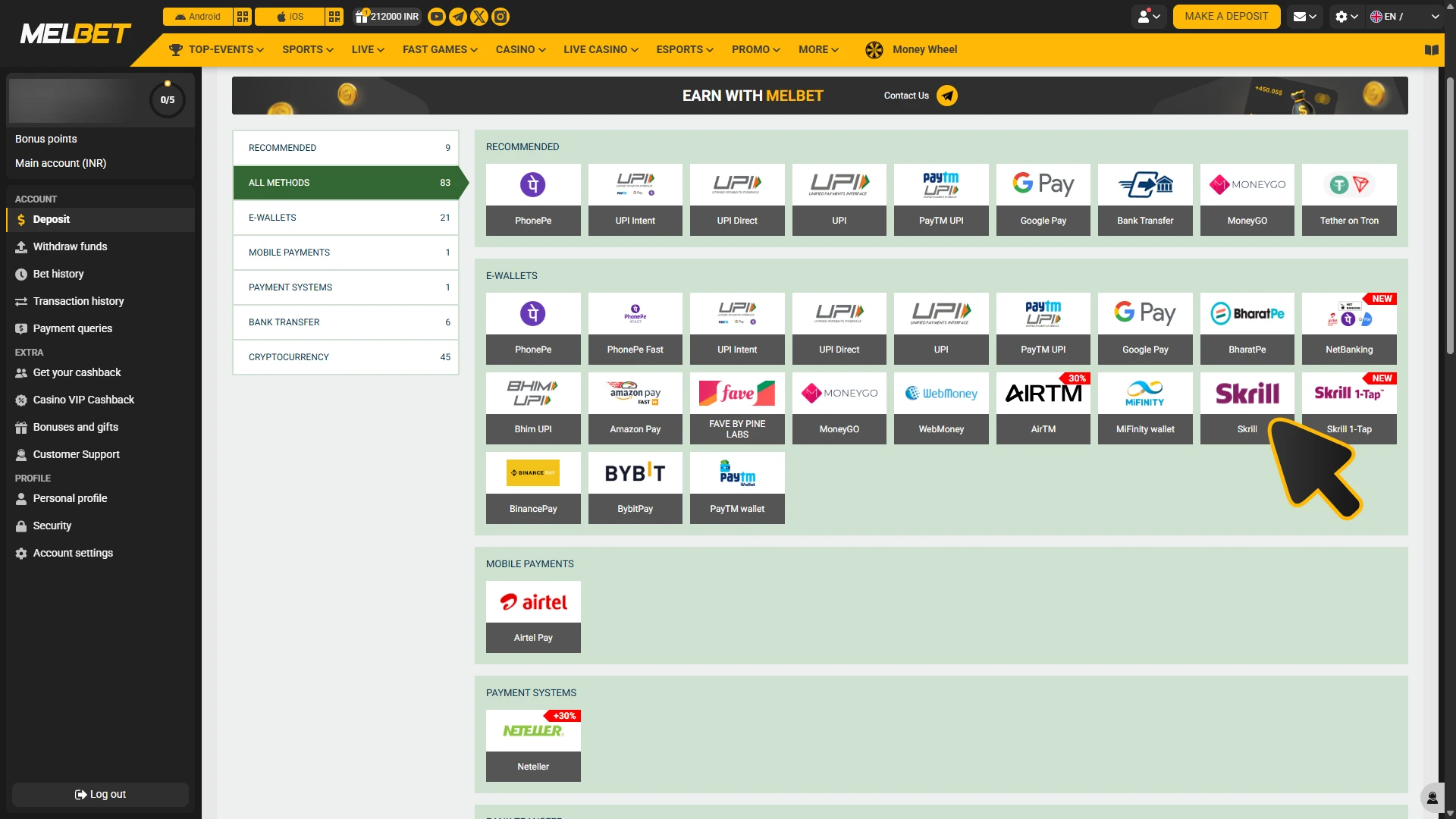Viewport: 1456px width, 819px height.
Task: Open the YouTube social icon
Action: (x=437, y=17)
